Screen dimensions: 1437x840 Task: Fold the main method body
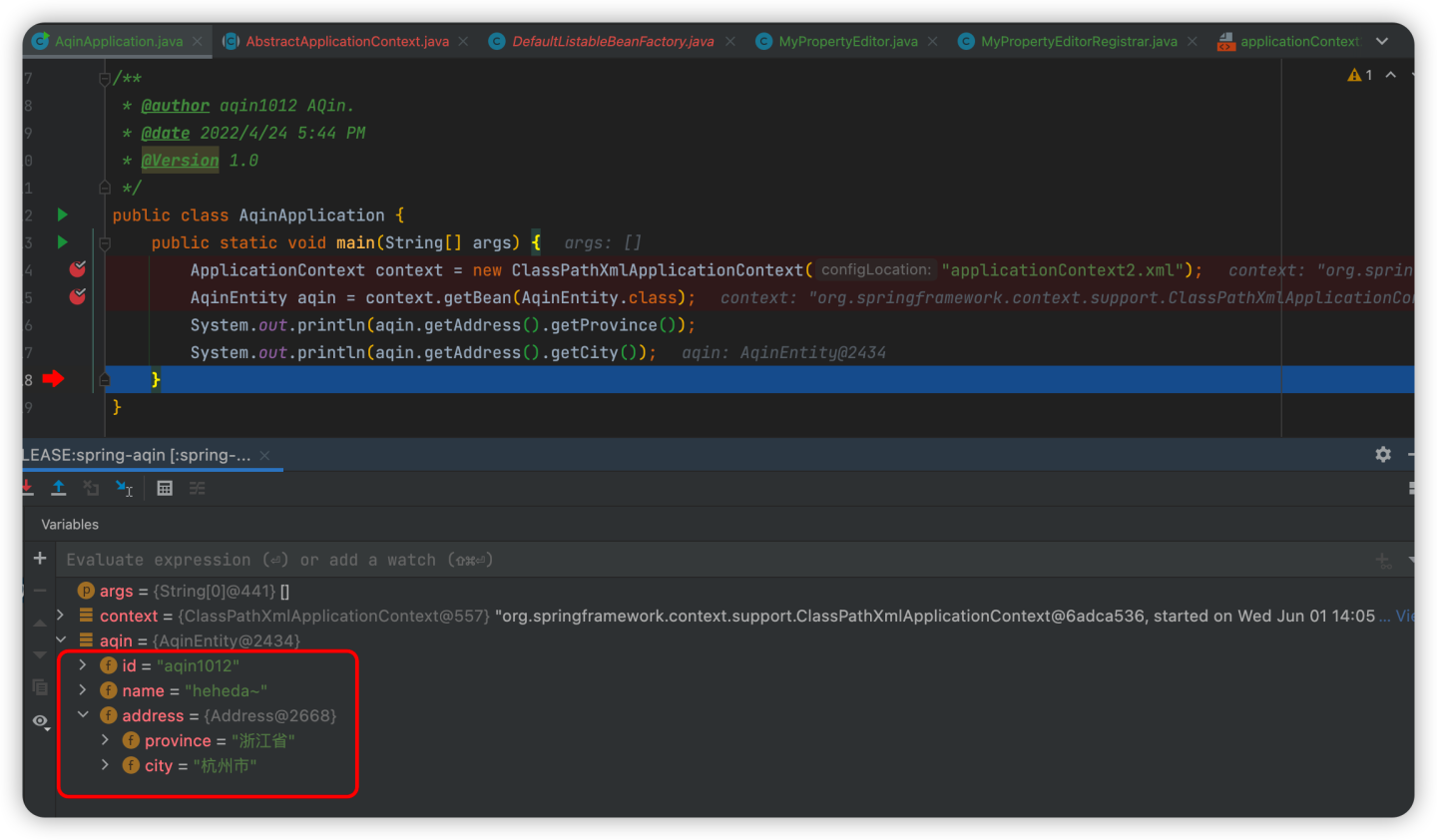pyautogui.click(x=105, y=242)
